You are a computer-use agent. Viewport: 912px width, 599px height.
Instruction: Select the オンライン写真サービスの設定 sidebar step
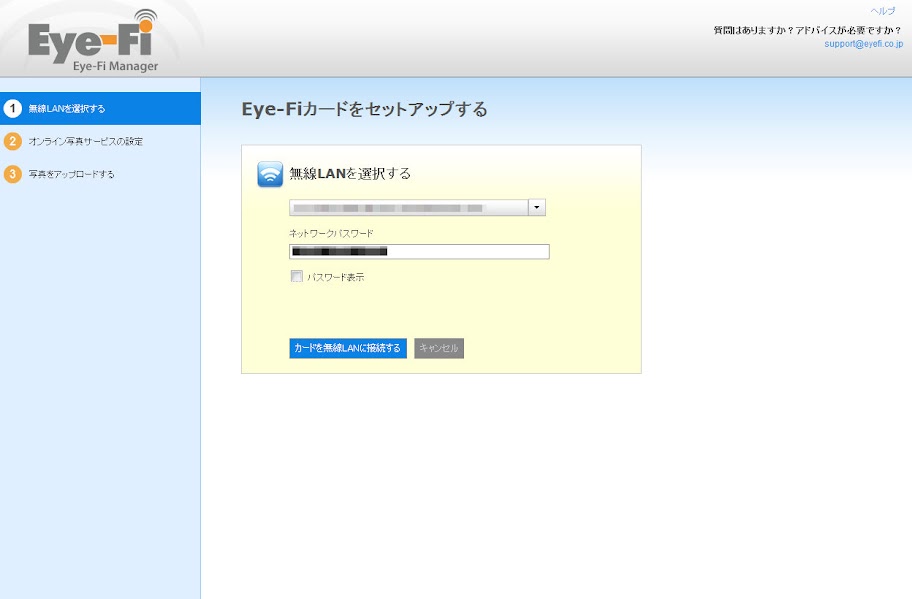(x=85, y=142)
